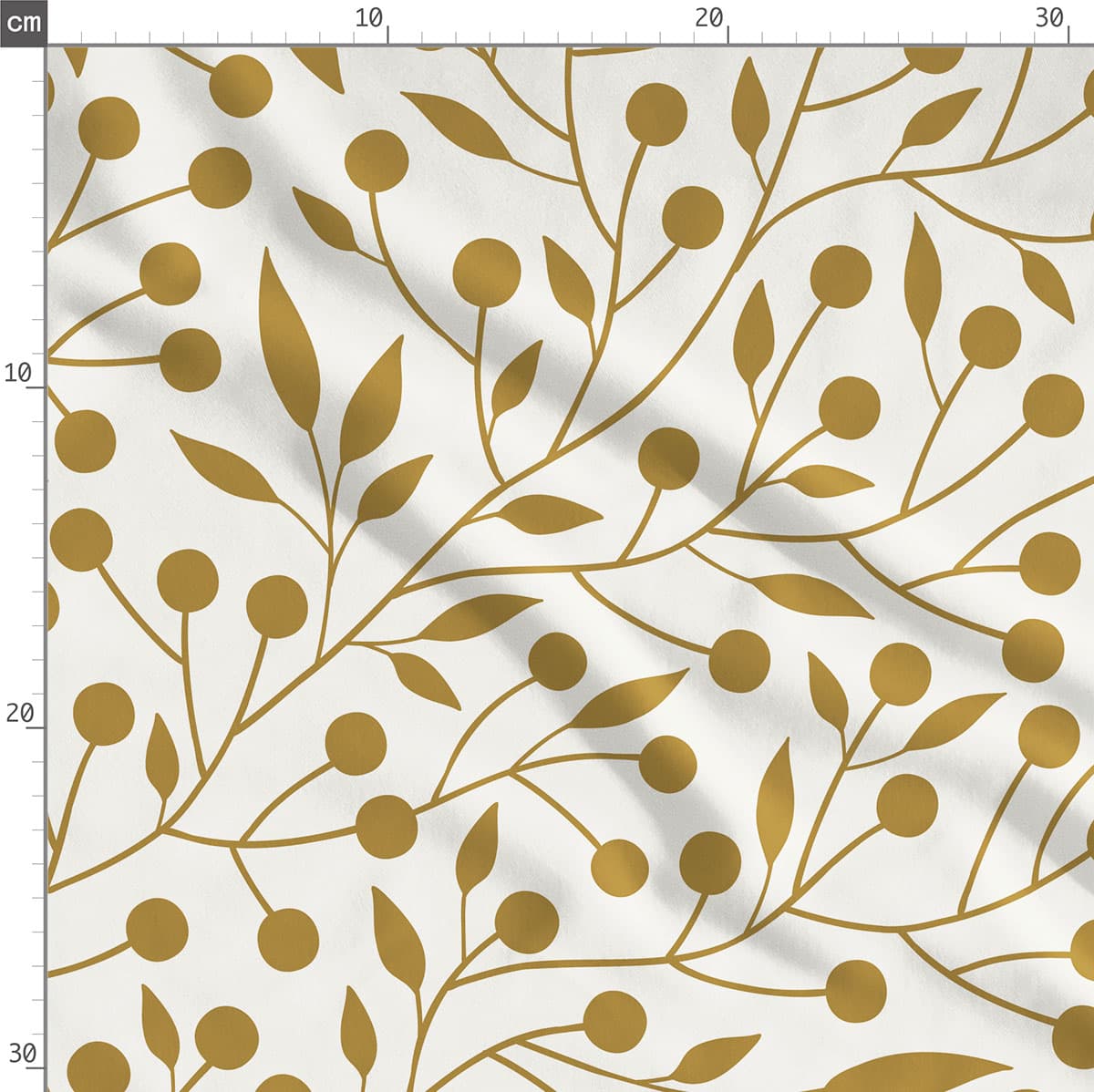Click the half berry cut off by top-left fabric edge
Image resolution: width=1094 pixels, height=1092 pixels.
click(x=49, y=91)
